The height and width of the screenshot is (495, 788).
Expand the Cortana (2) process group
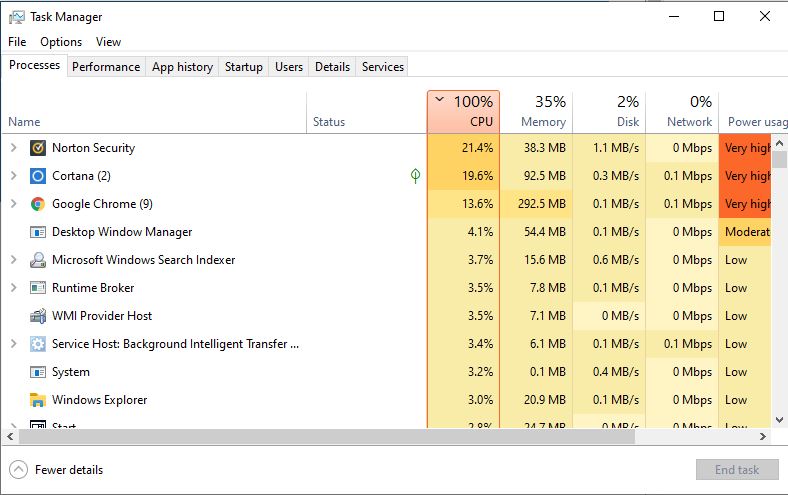coord(14,176)
